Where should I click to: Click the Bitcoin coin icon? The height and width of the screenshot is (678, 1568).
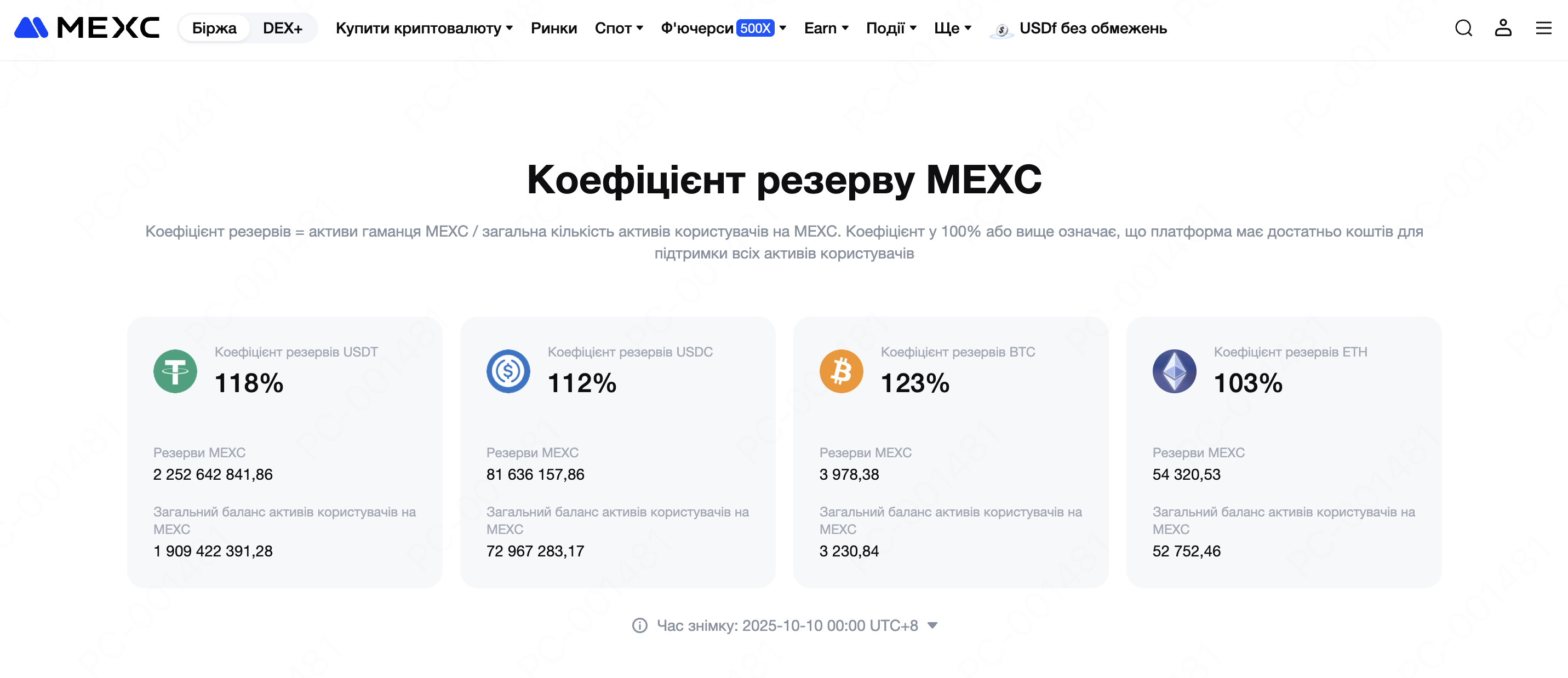click(841, 371)
